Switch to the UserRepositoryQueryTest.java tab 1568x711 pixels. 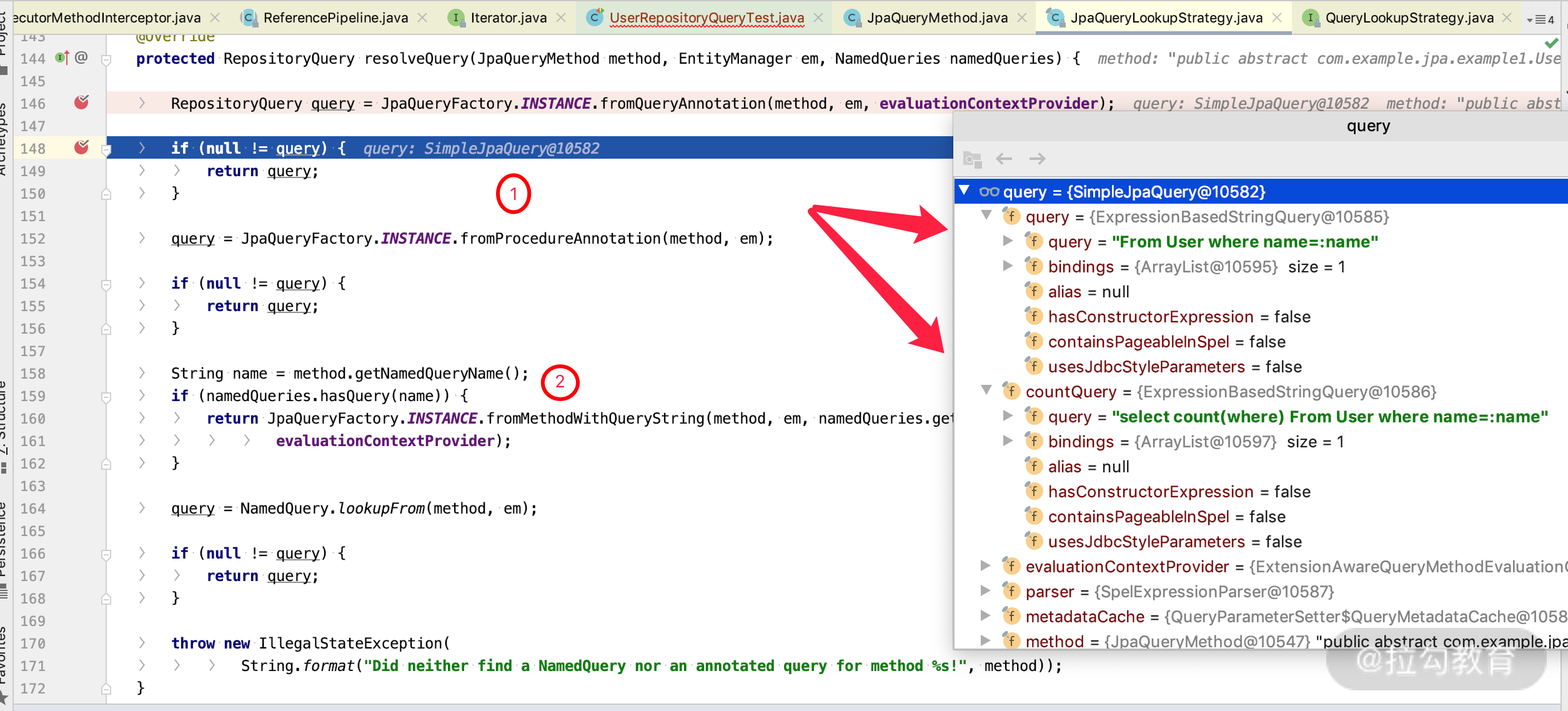(706, 17)
